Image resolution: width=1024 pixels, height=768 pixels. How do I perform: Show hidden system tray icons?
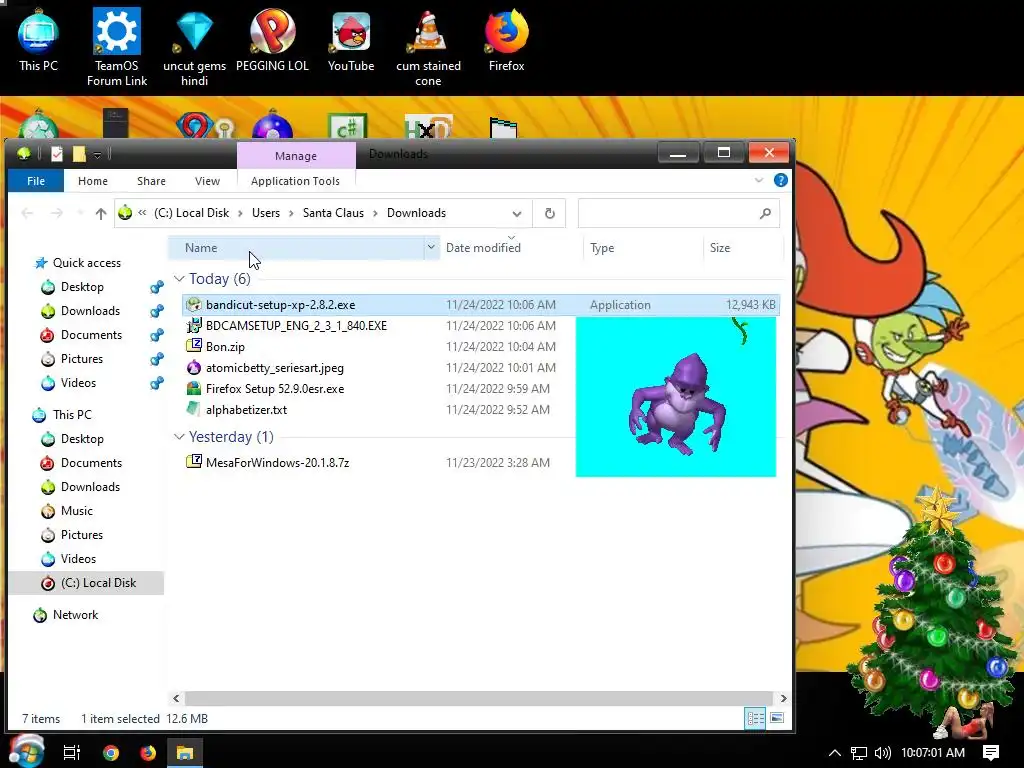coord(835,753)
